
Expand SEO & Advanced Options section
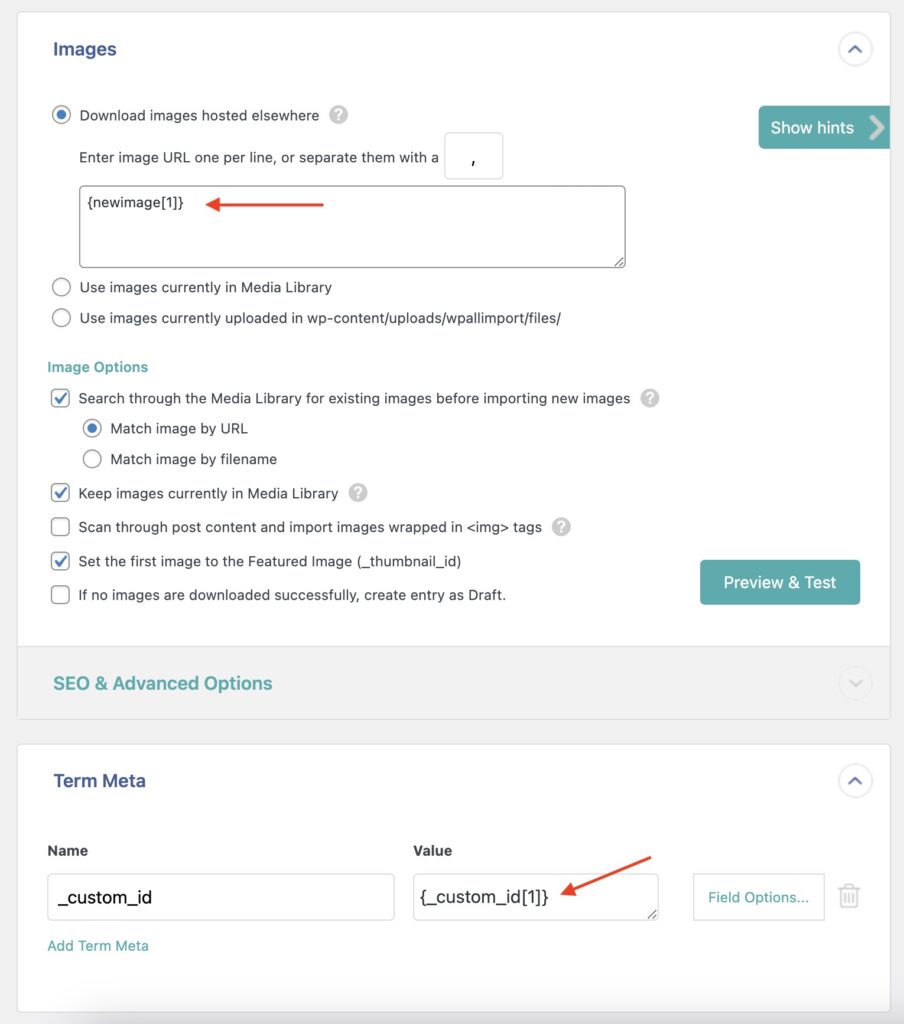click(x=855, y=683)
